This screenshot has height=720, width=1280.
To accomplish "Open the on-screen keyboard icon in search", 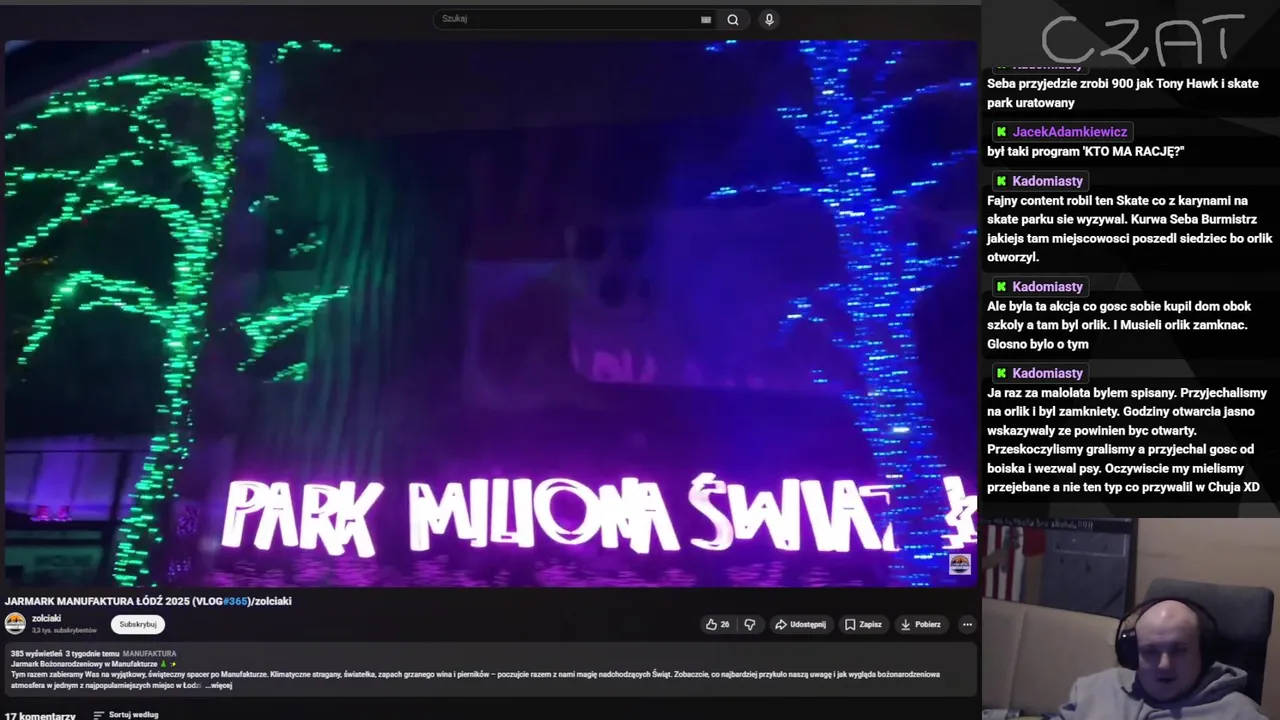I will (706, 19).
